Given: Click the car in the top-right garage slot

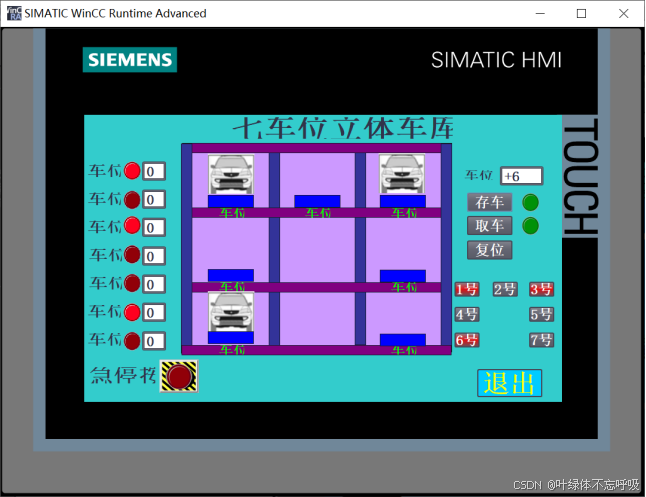Looking at the screenshot, I should click(402, 174).
